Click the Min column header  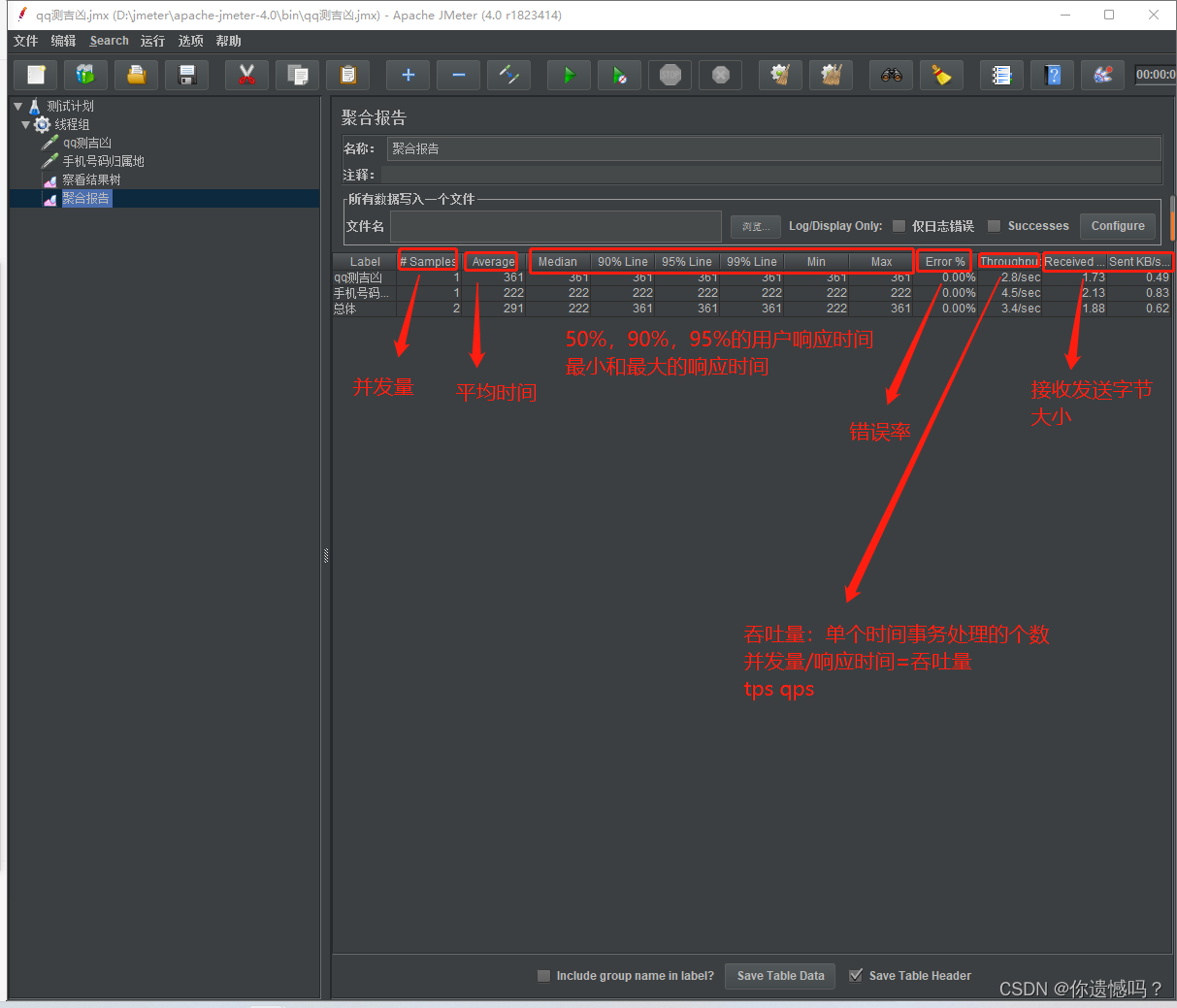tap(816, 262)
